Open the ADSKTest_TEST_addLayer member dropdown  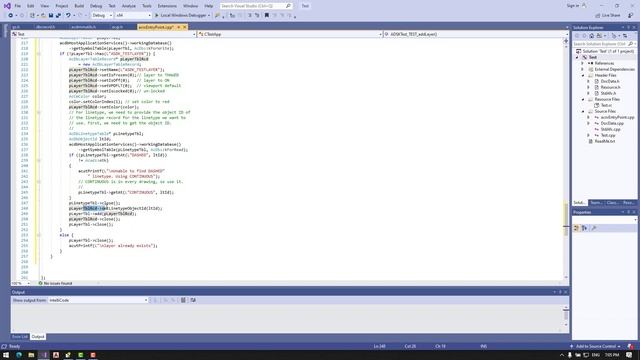click(475, 34)
